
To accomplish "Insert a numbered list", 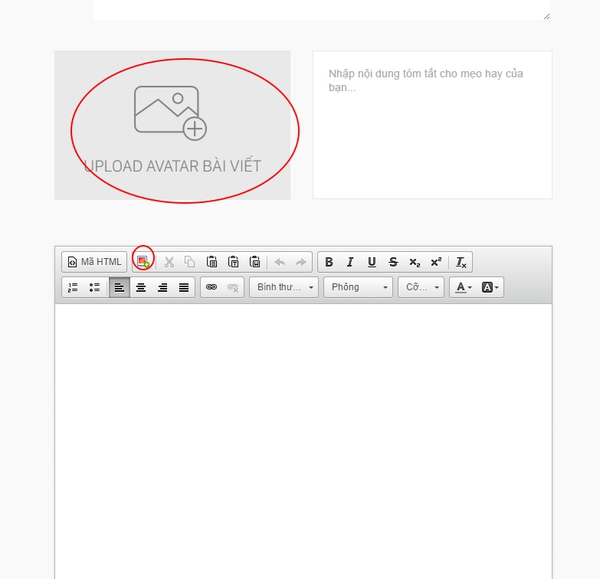I will tap(73, 287).
